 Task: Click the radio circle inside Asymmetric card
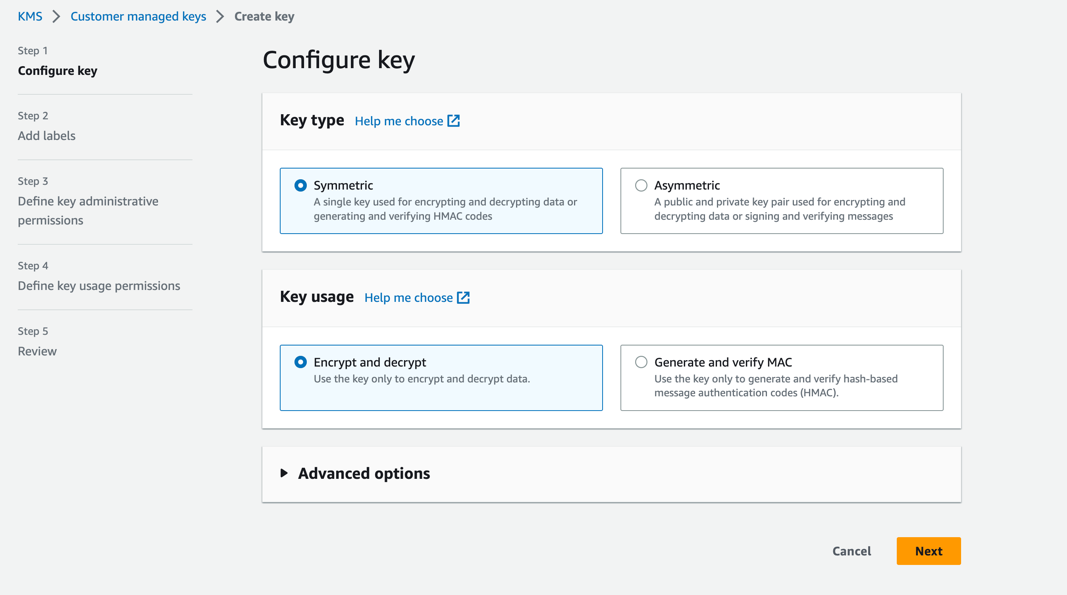642,184
